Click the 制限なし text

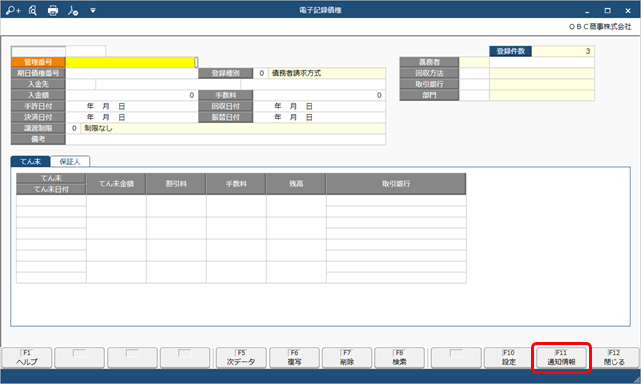(x=98, y=128)
